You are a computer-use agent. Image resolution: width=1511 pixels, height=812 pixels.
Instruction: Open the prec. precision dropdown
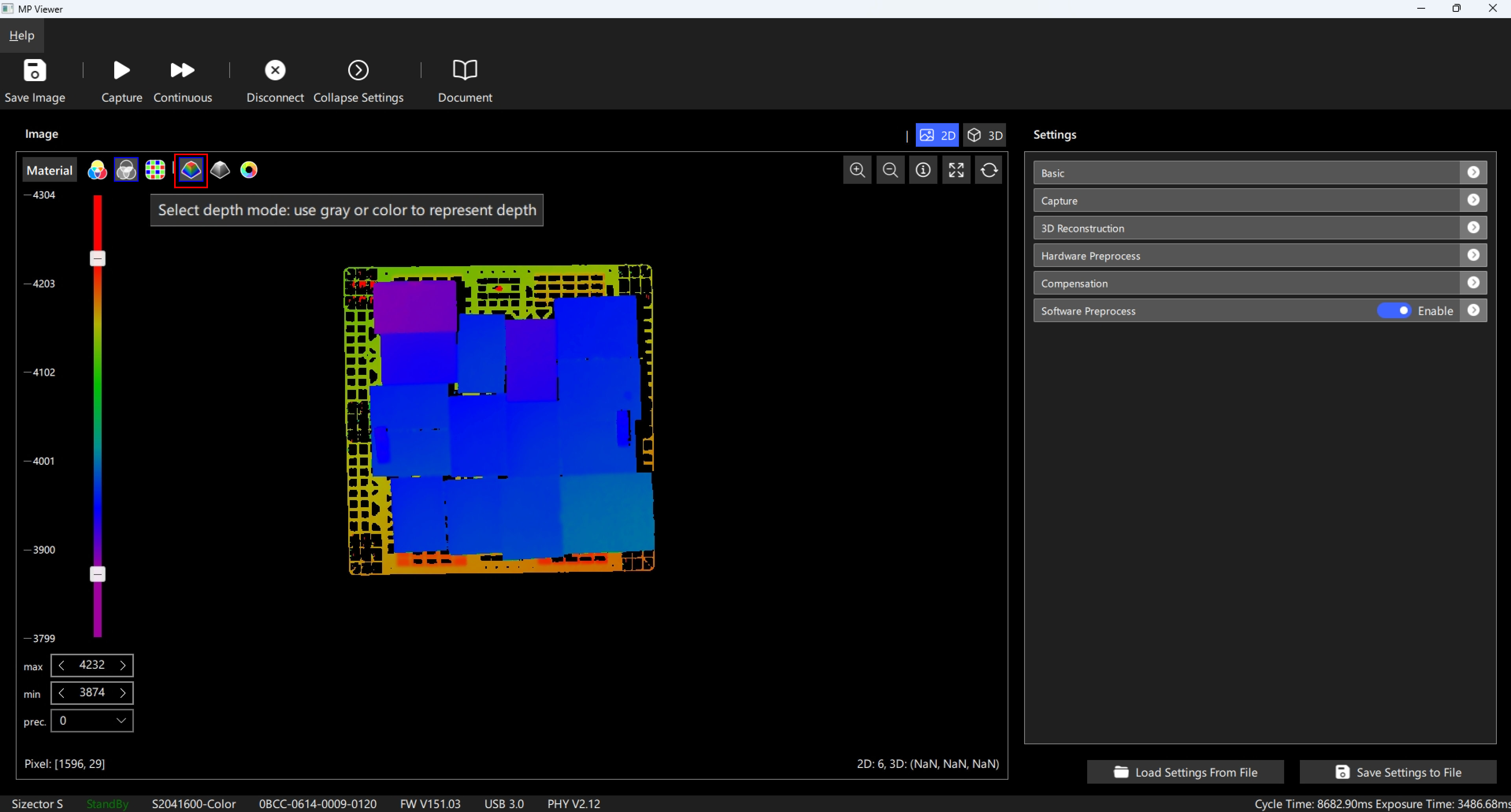[92, 721]
